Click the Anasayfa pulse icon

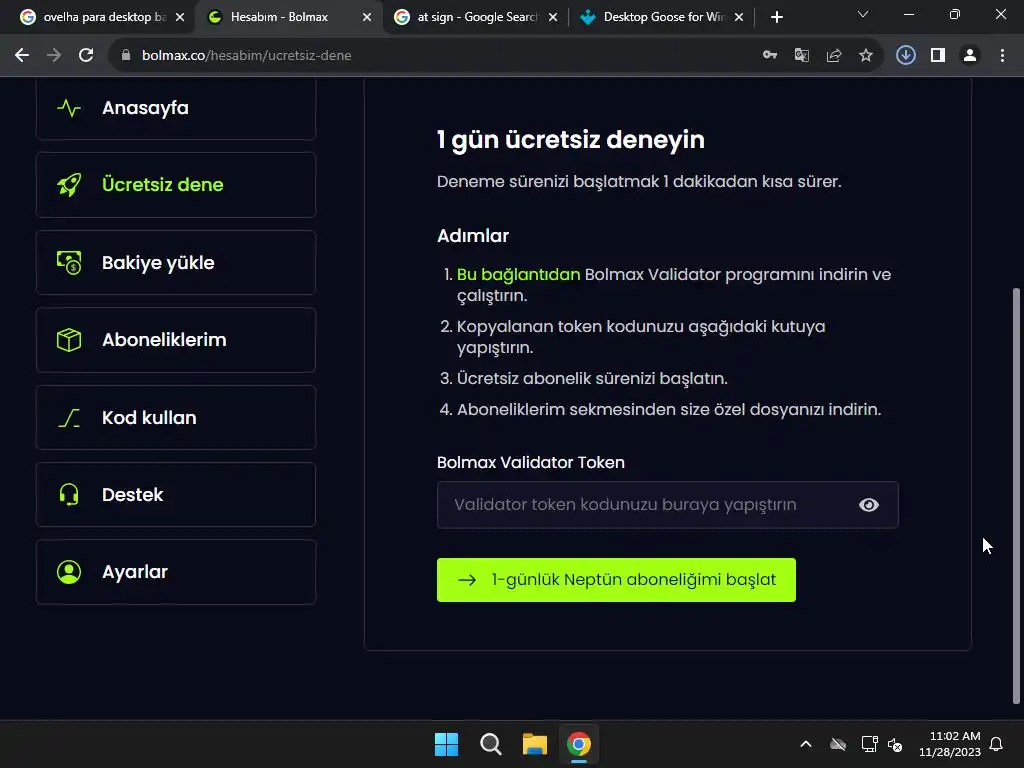point(69,108)
